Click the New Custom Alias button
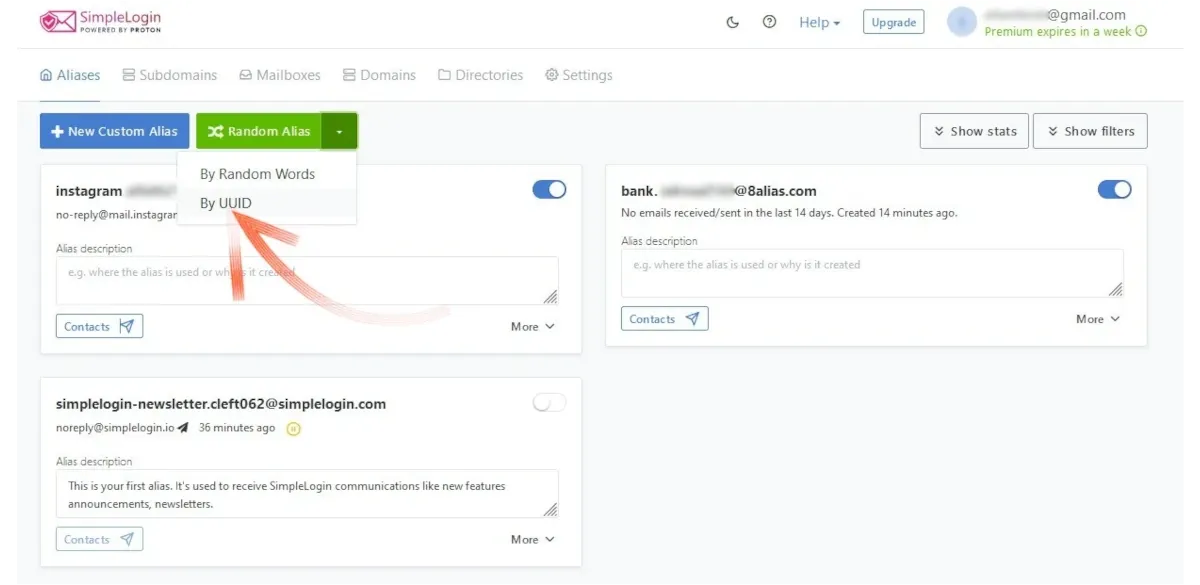This screenshot has width=1200, height=585. coord(114,131)
